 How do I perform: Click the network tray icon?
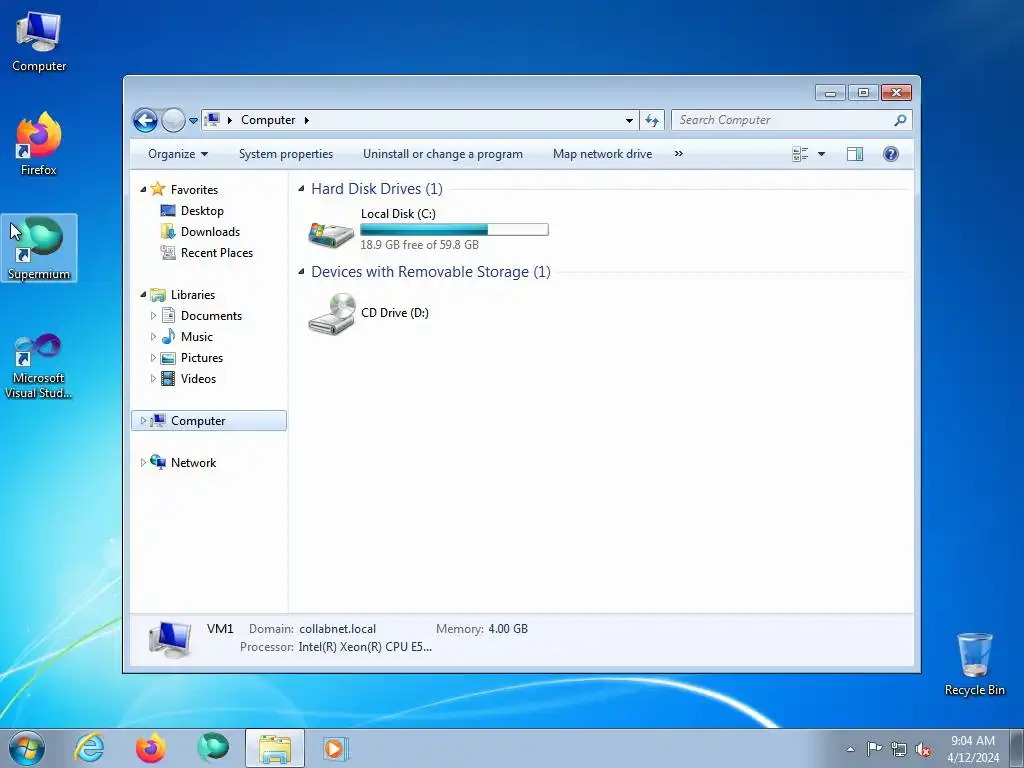899,749
